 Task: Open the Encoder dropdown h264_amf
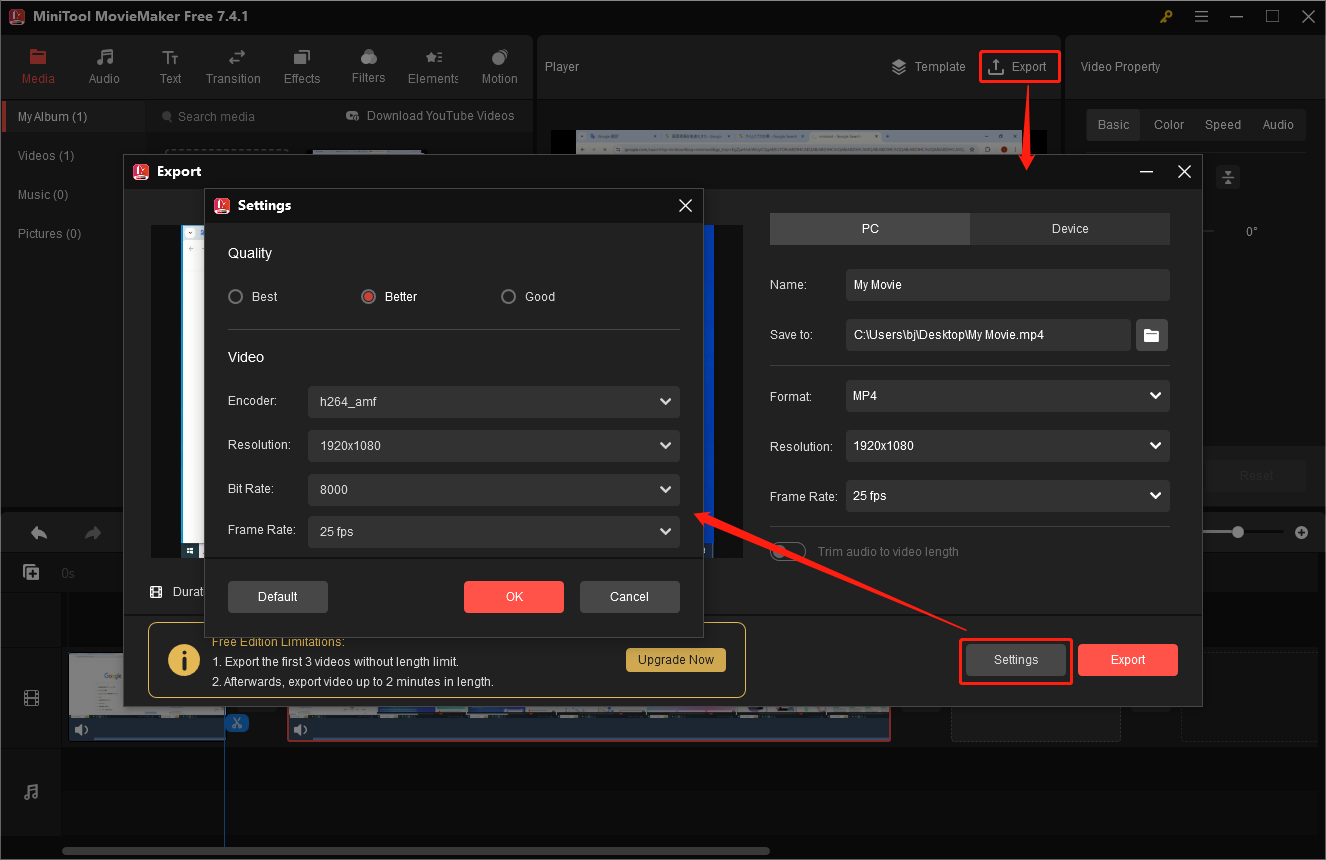pos(494,402)
